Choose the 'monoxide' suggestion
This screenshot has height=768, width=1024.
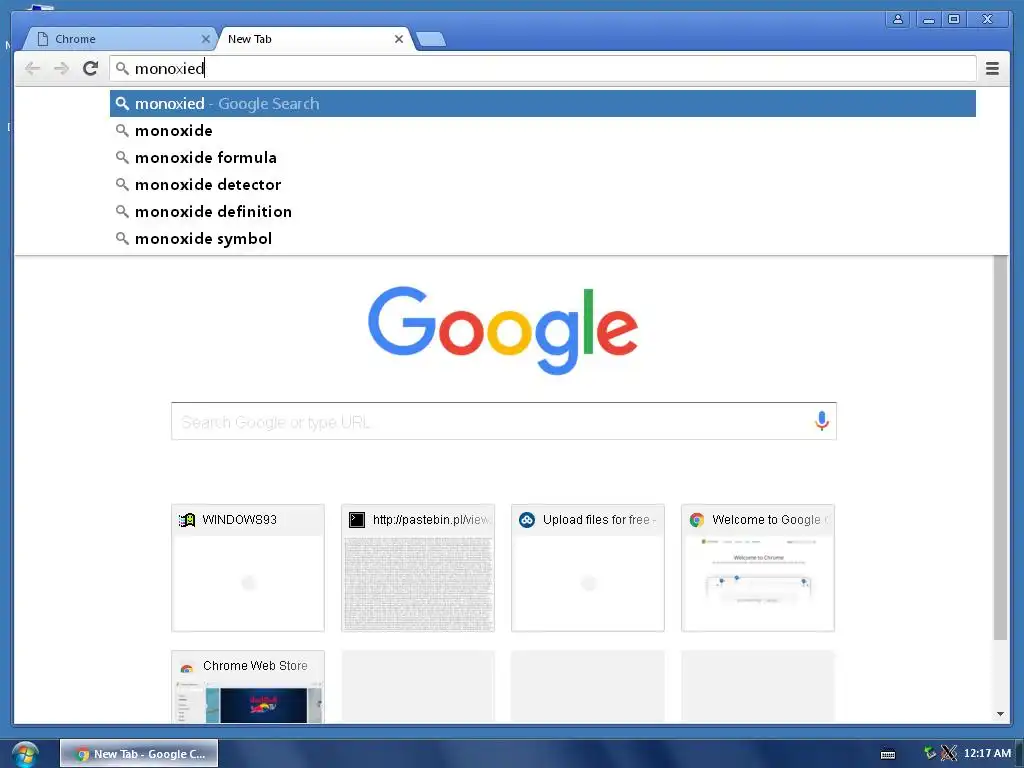click(x=543, y=131)
